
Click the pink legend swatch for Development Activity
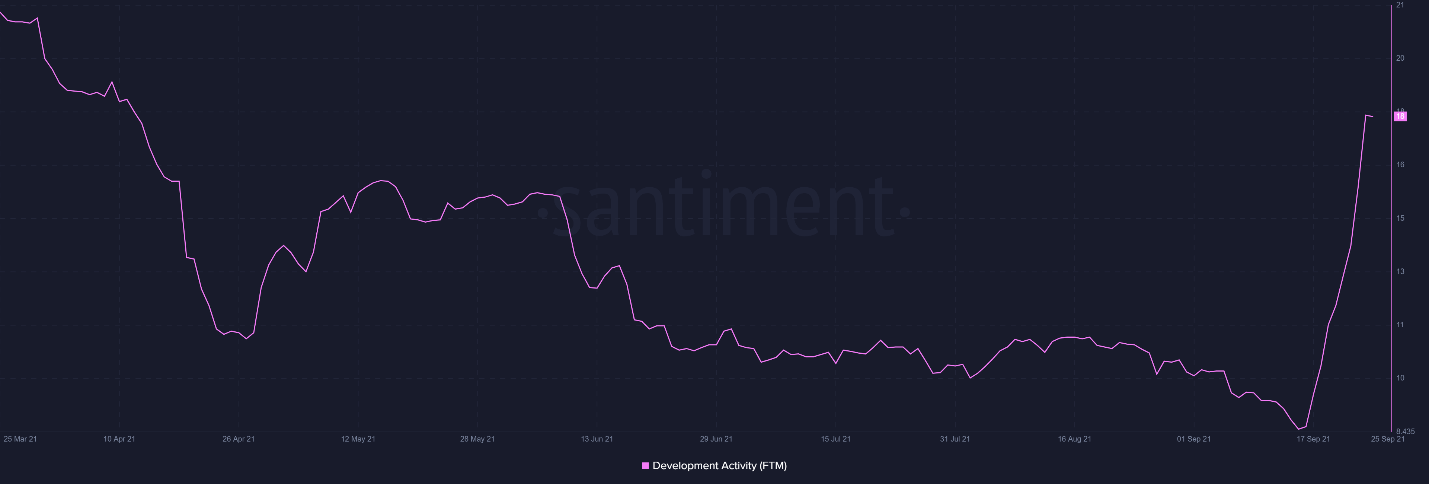pos(645,466)
